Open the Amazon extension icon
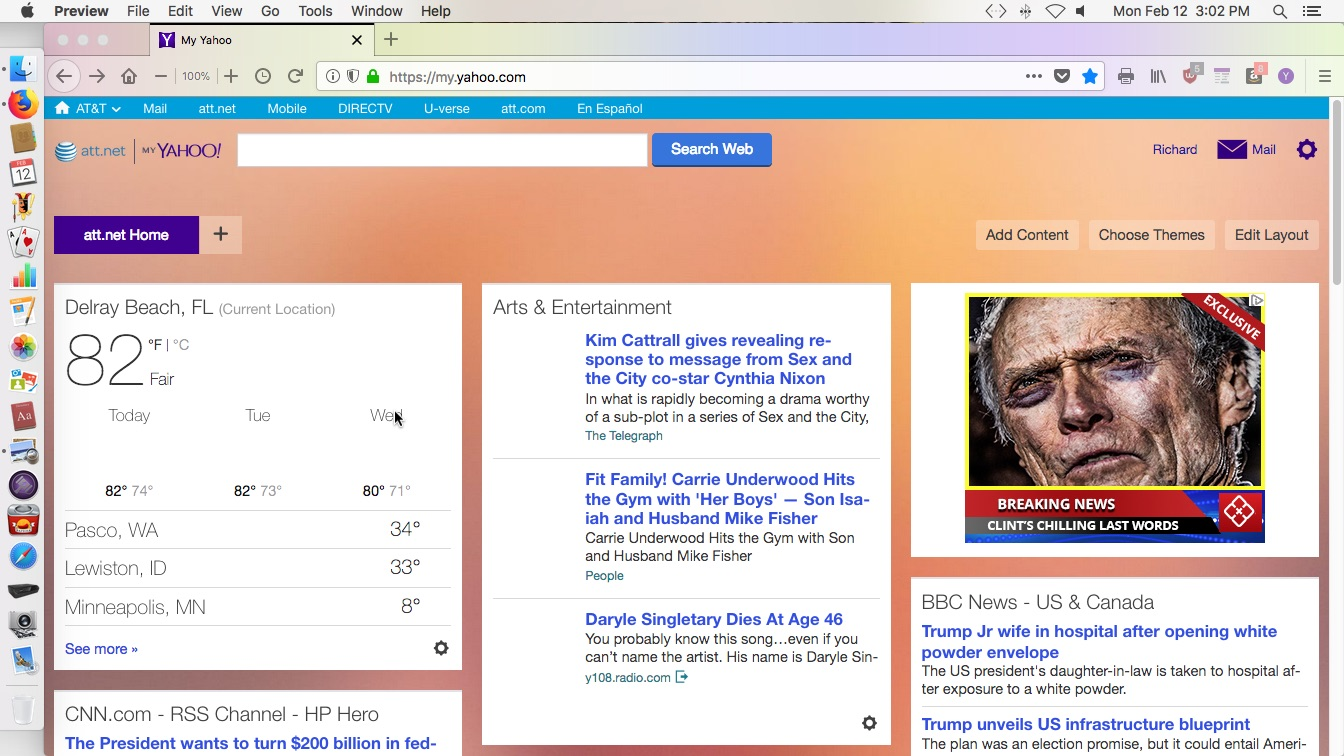This screenshot has width=1344, height=756. click(x=1255, y=75)
